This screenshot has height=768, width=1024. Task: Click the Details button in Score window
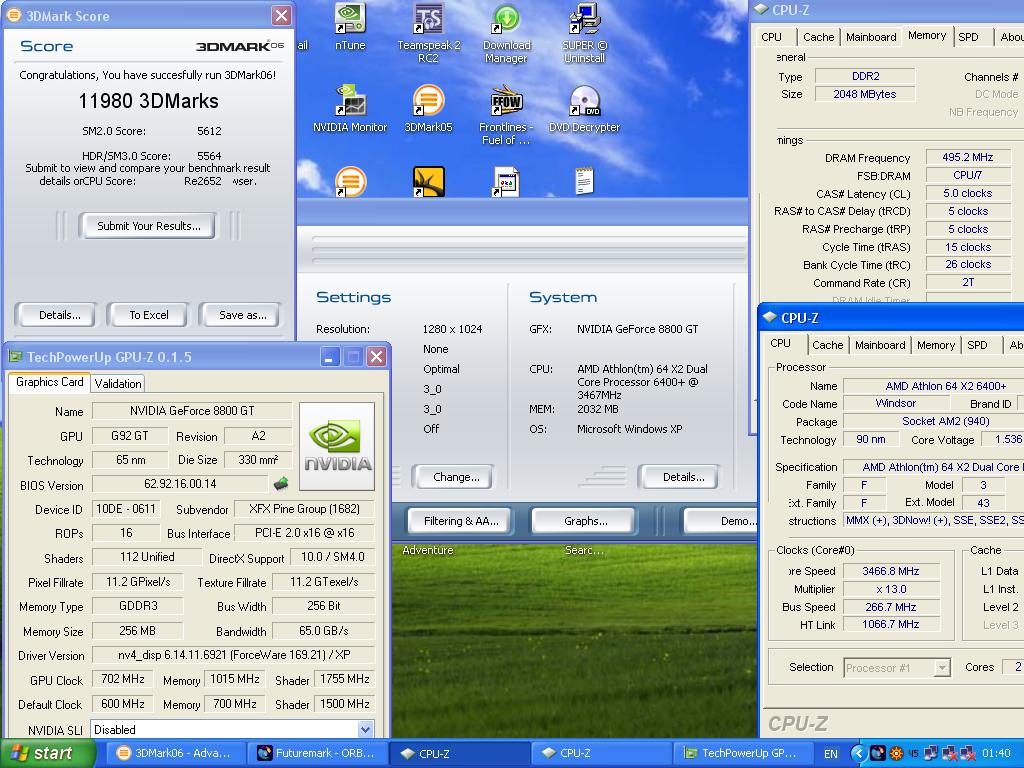pos(59,315)
